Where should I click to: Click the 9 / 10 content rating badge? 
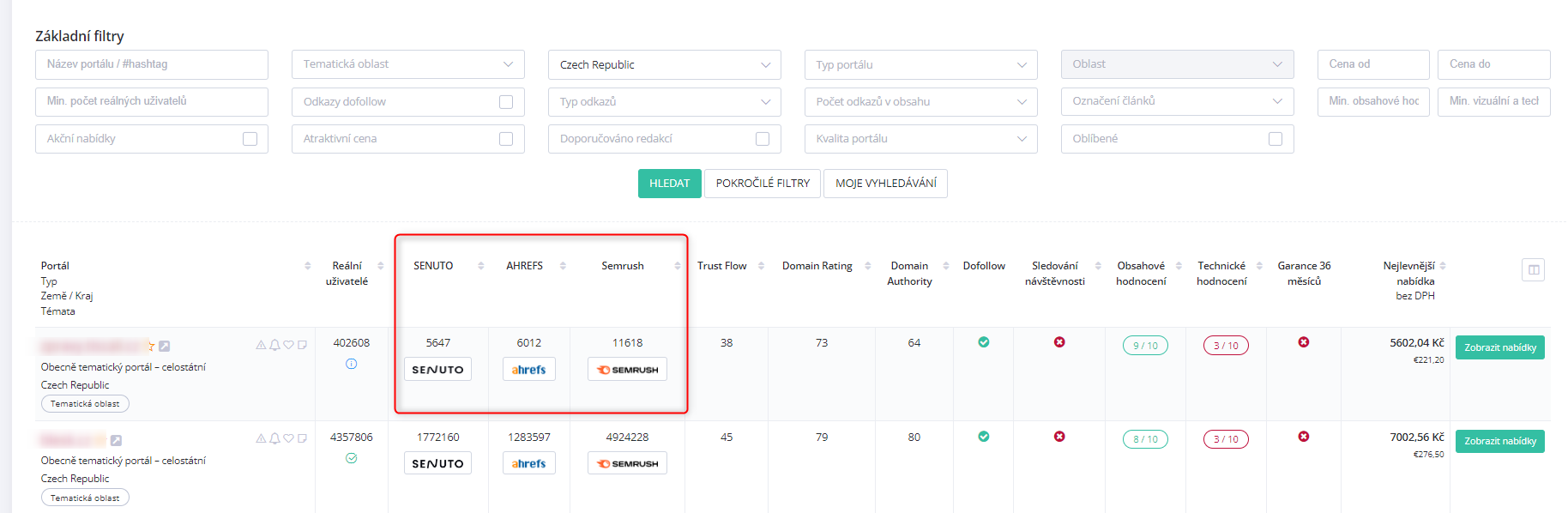tap(1145, 346)
